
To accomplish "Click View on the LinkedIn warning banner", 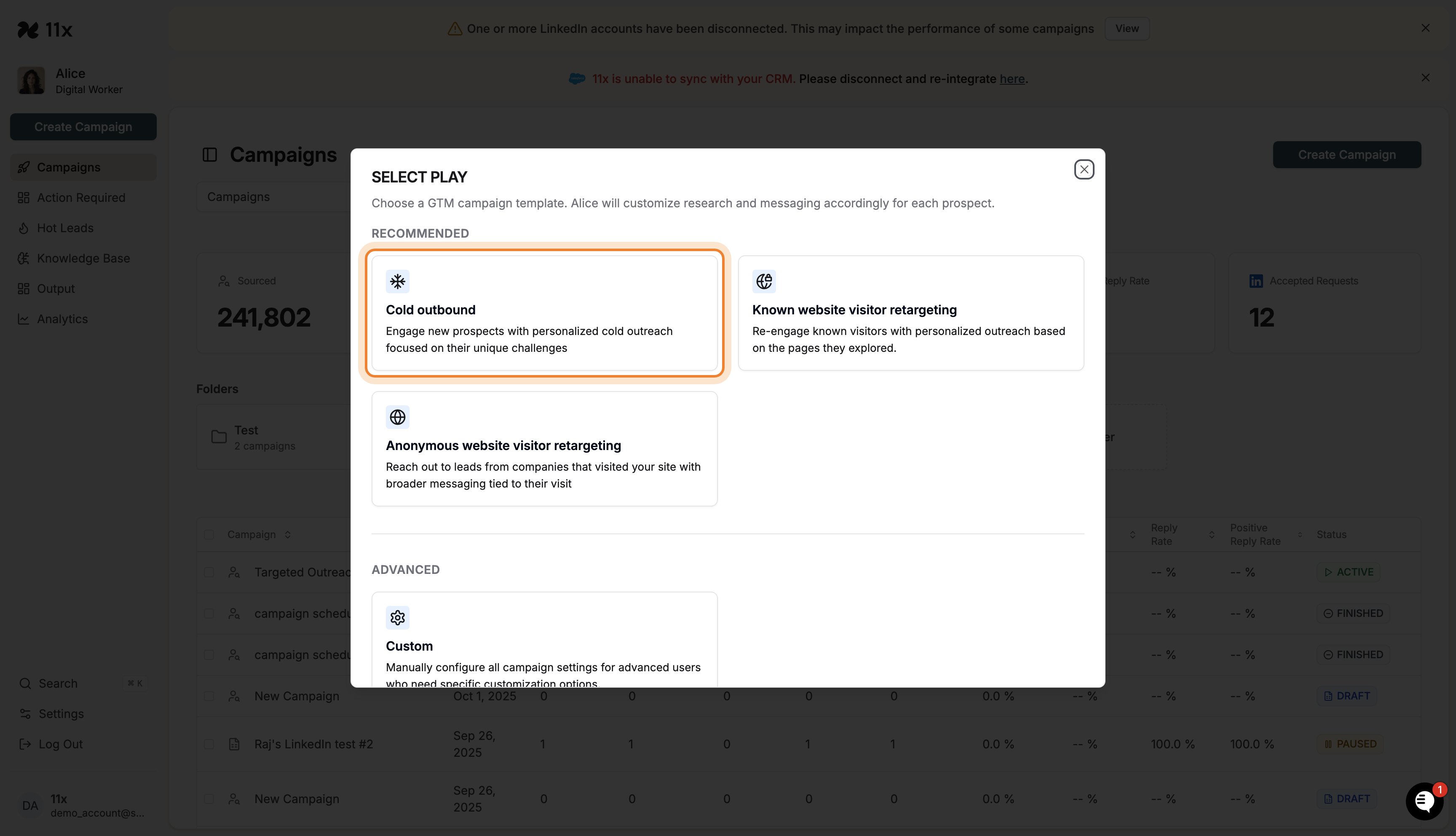I will 1127,28.
